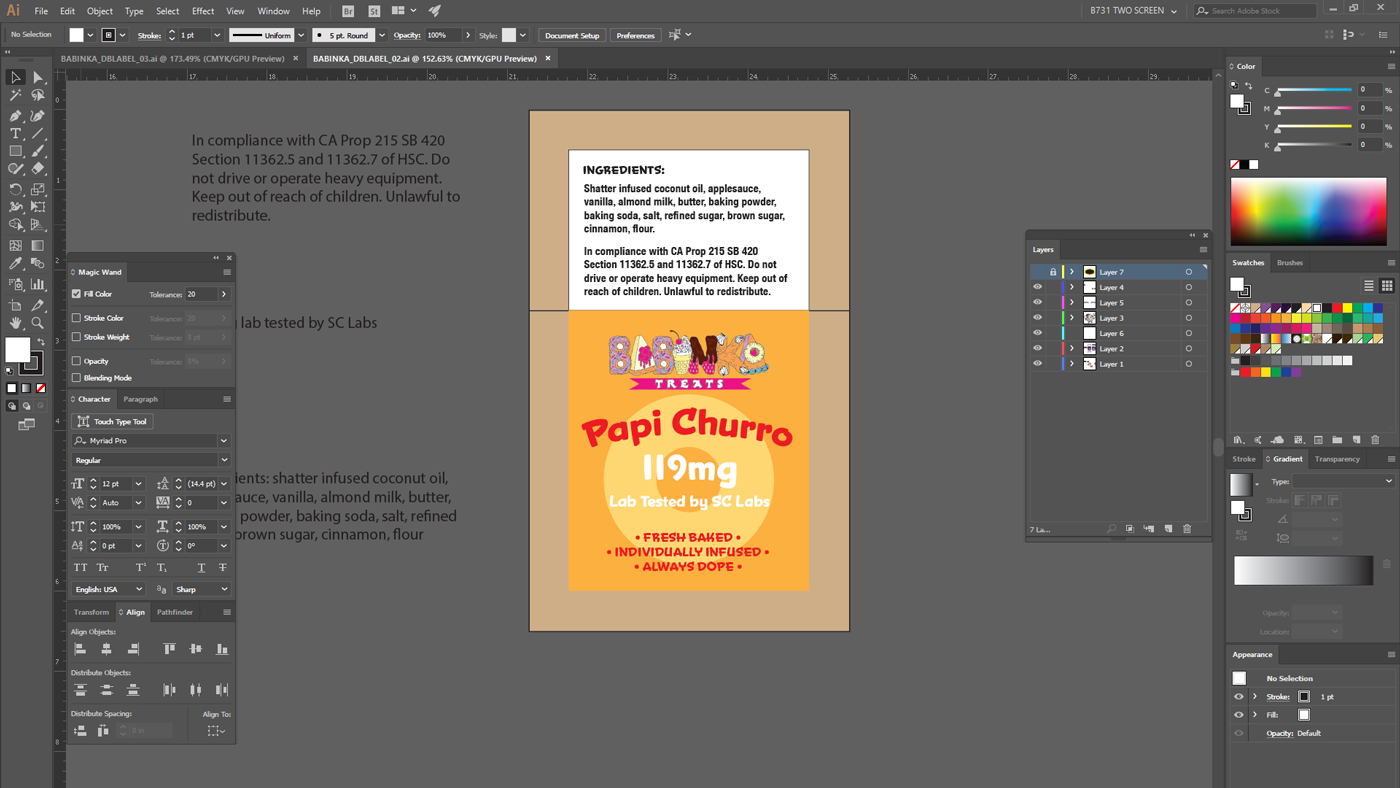Open the Object menu
1400x788 pixels.
point(100,11)
